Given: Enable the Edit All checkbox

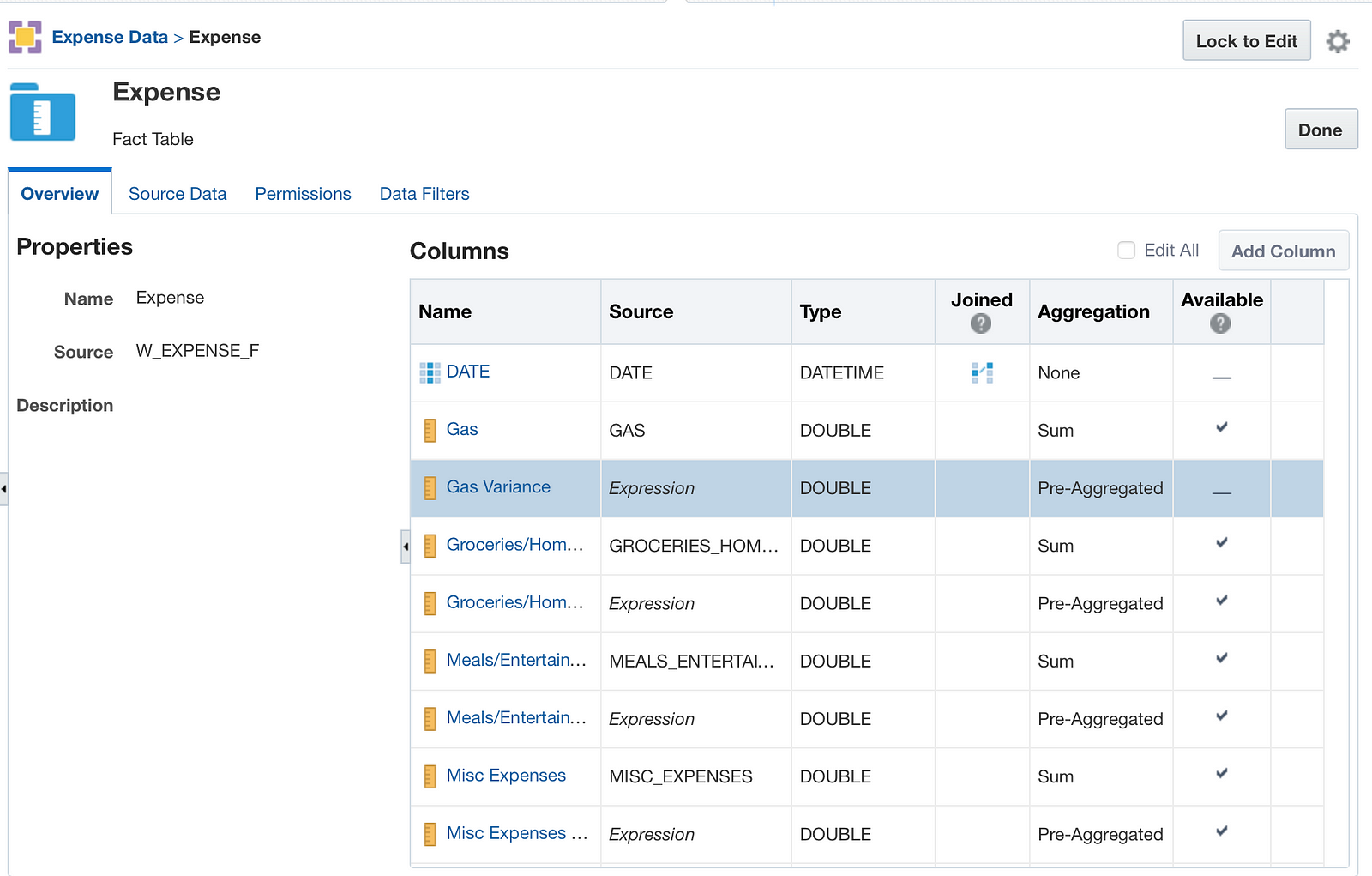Looking at the screenshot, I should tap(1127, 250).
